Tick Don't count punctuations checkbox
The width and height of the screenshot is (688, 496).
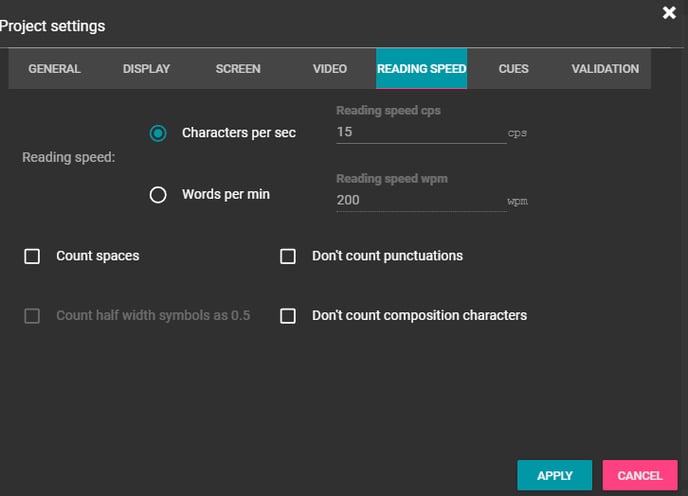click(x=288, y=257)
